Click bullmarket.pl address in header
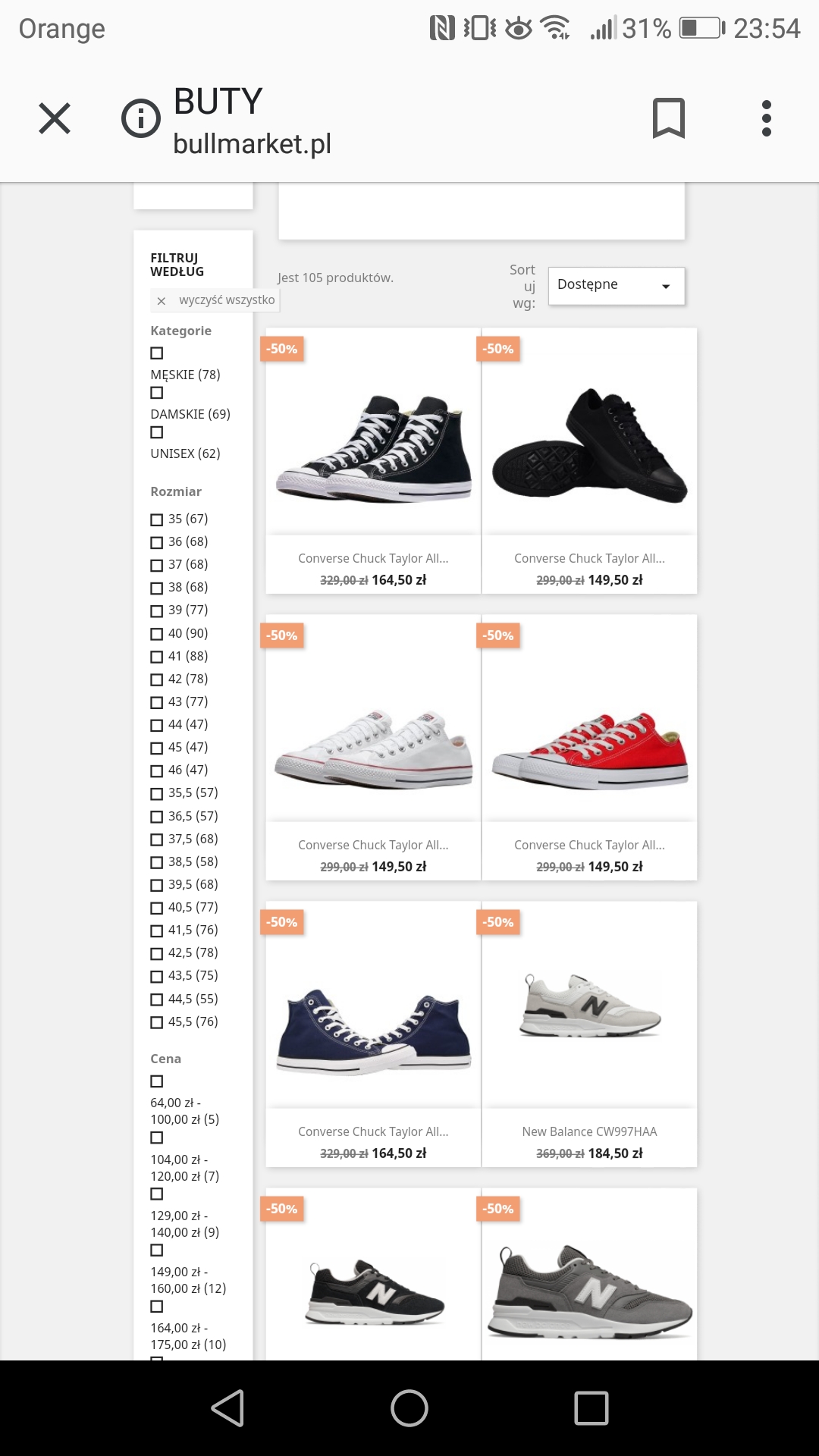The image size is (819, 1456). pos(252,143)
